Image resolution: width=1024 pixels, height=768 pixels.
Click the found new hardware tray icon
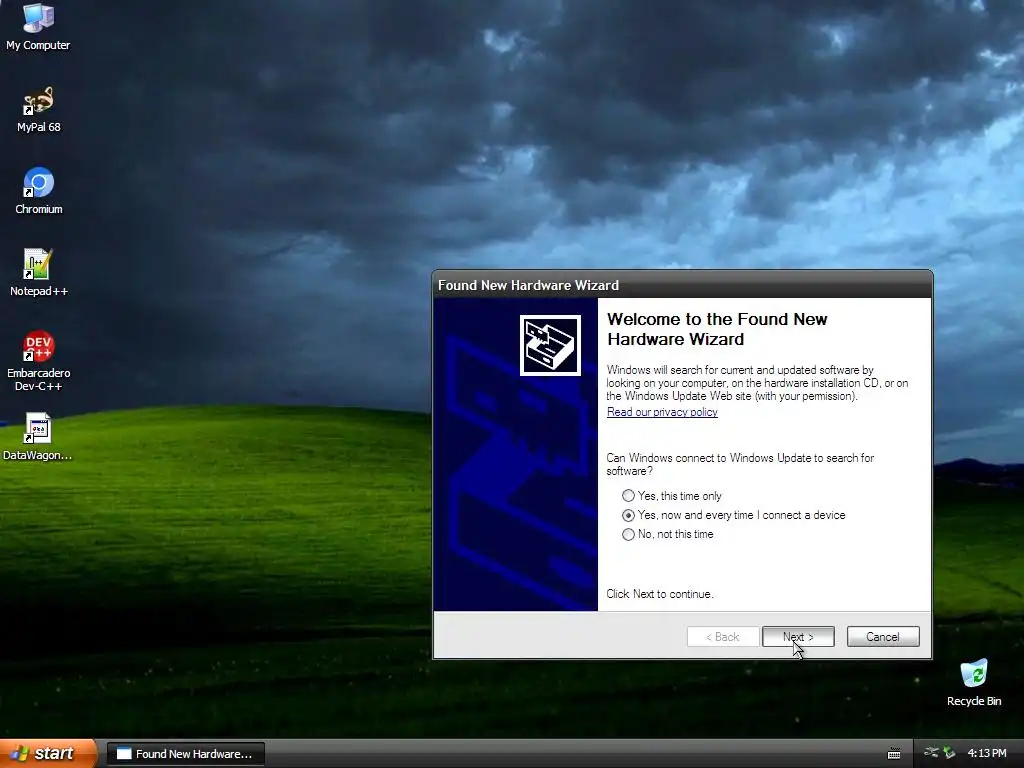pos(931,753)
